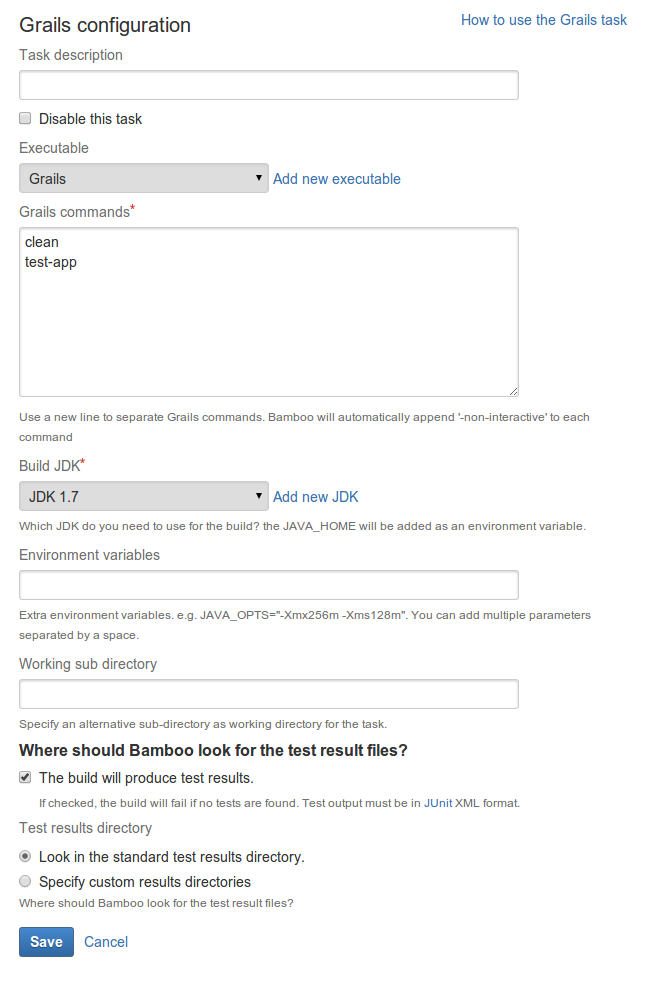This screenshot has height=989, width=648.
Task: Follow the 'Add new executable' link
Action: 336,179
